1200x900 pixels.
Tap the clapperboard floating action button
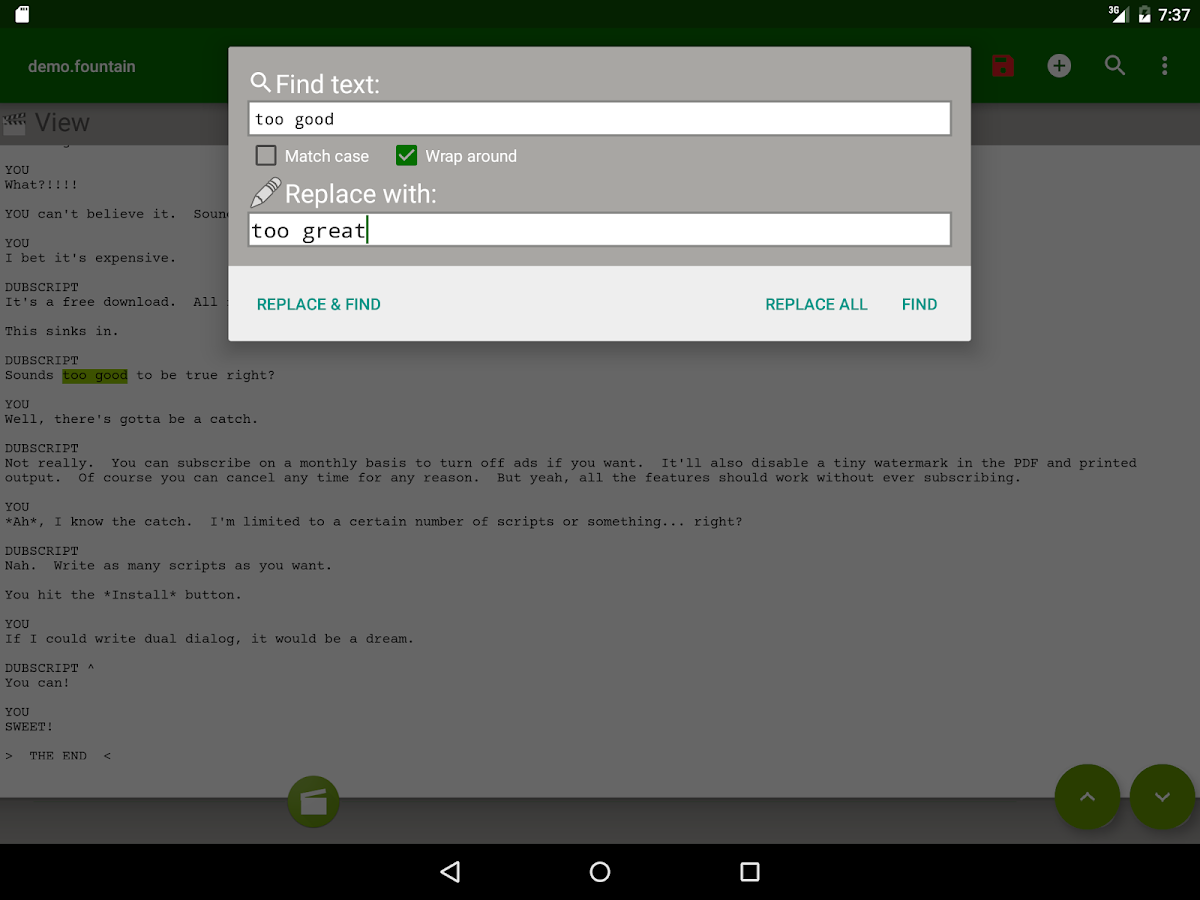(314, 801)
